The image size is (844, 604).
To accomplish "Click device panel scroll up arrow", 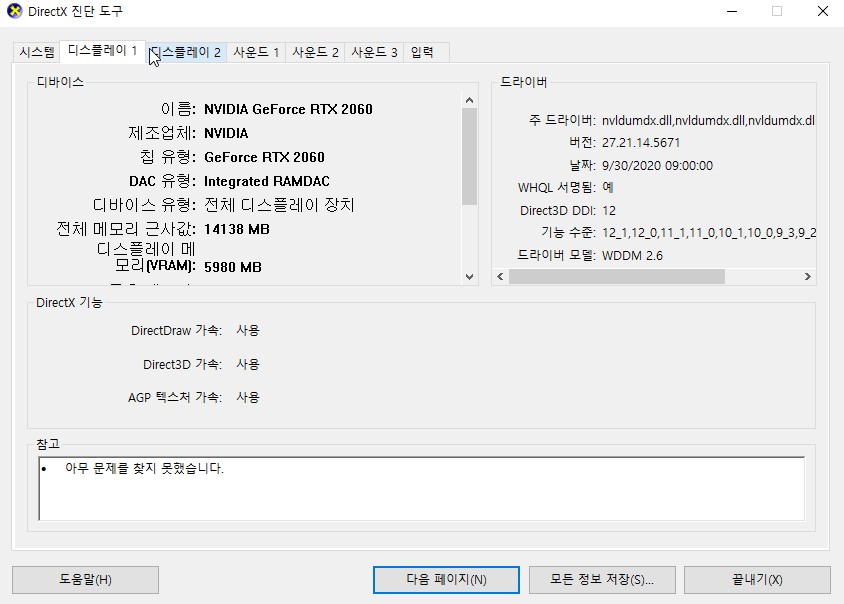I will 469,100.
